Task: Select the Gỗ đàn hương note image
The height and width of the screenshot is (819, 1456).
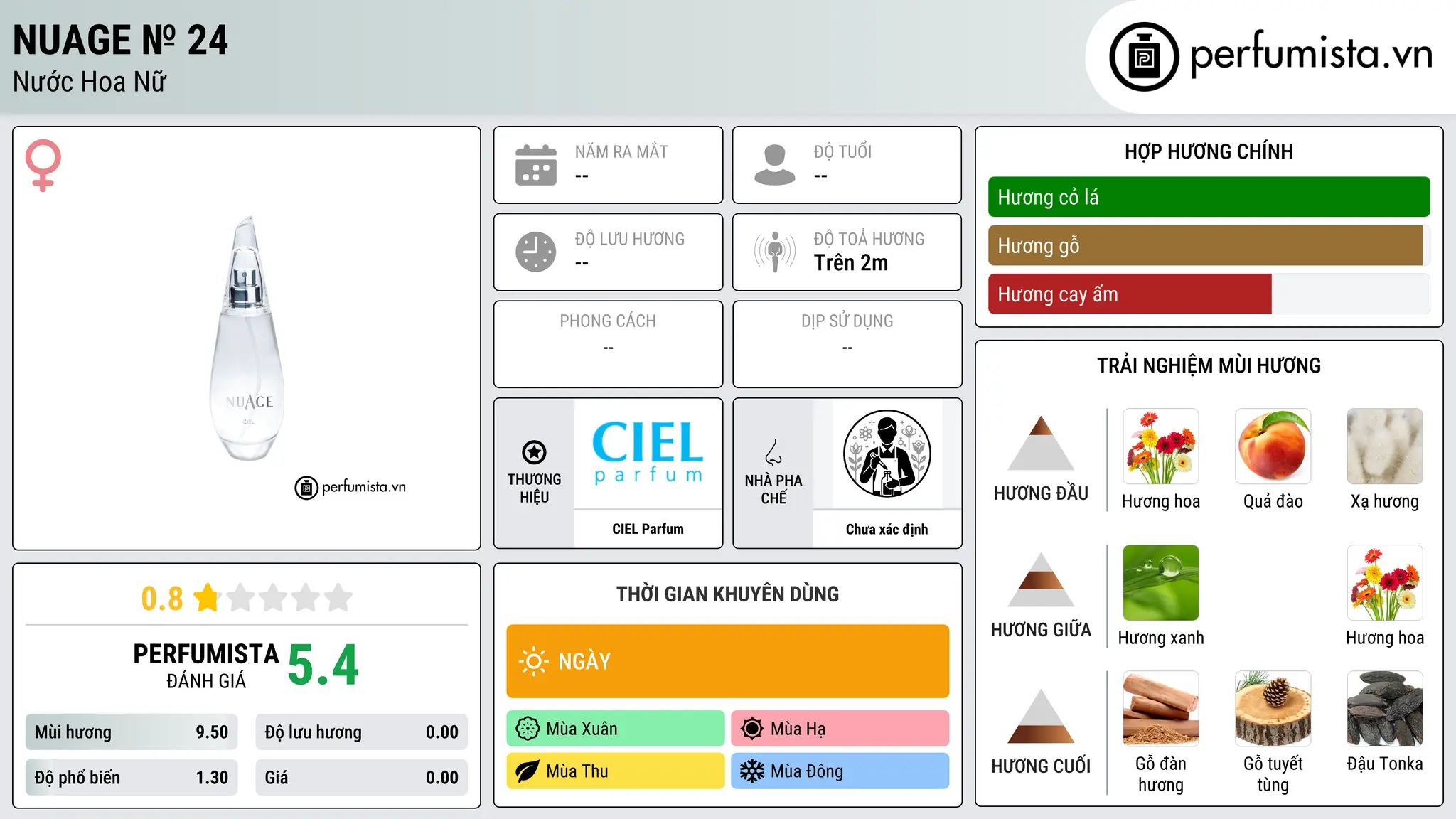Action: pos(1161,709)
